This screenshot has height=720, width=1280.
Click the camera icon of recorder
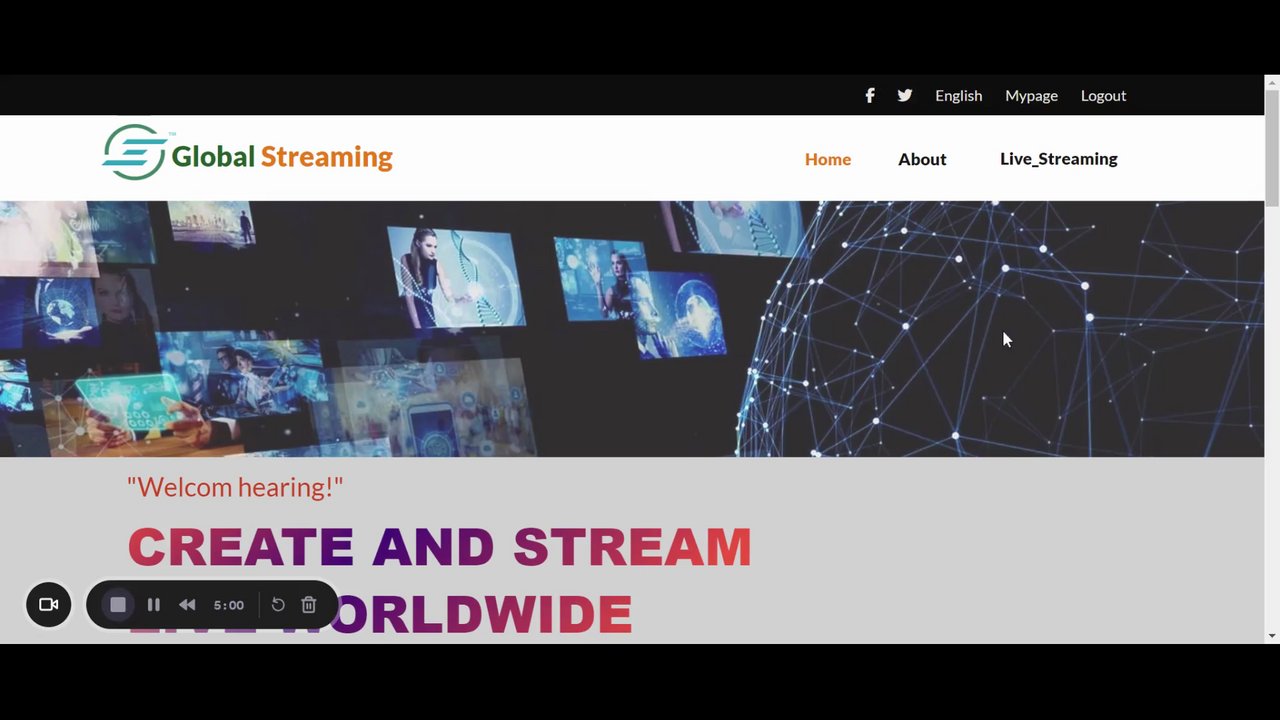48,604
